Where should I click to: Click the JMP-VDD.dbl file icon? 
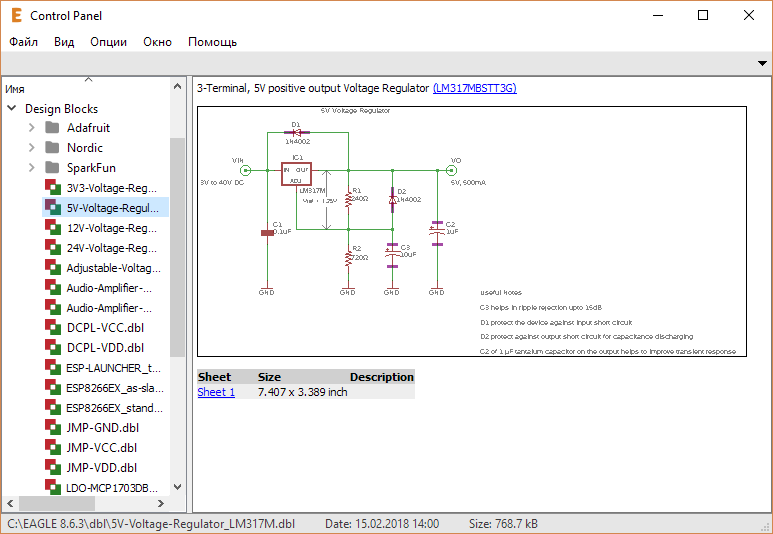(53, 467)
